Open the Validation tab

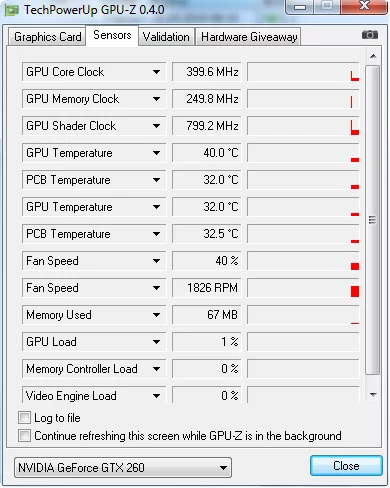pyautogui.click(x=166, y=37)
